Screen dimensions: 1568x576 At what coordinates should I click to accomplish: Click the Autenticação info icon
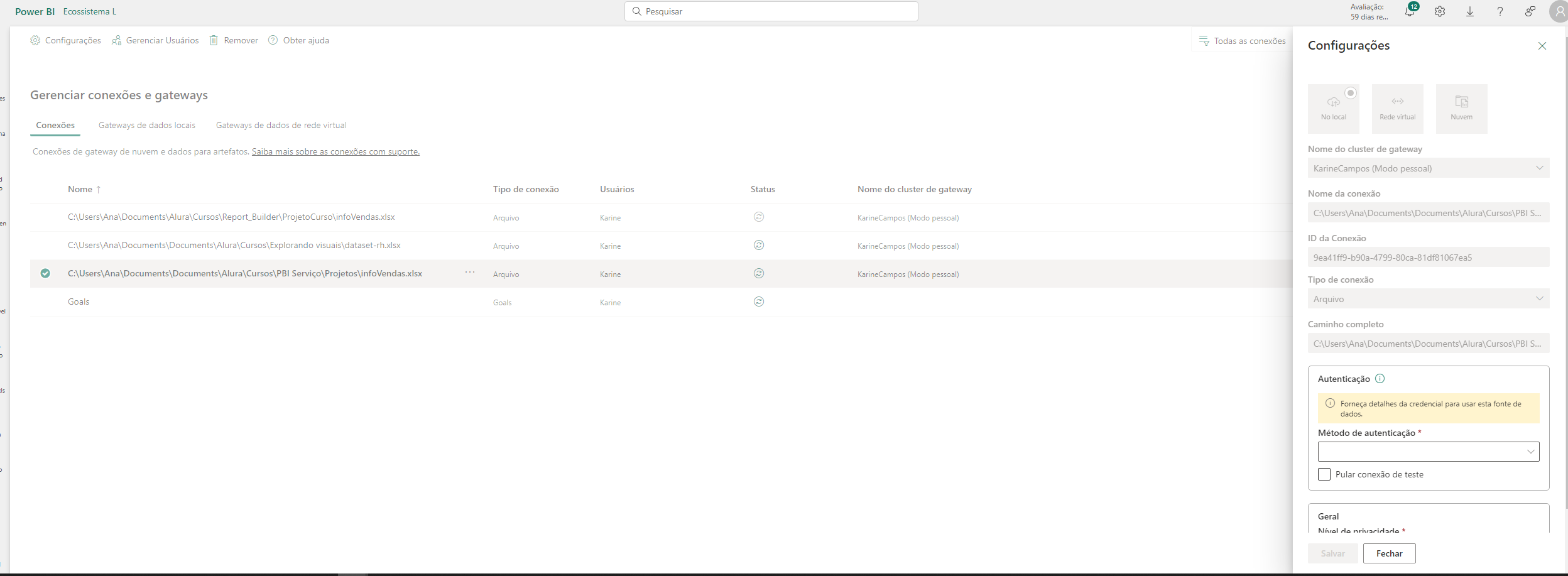coord(1380,379)
